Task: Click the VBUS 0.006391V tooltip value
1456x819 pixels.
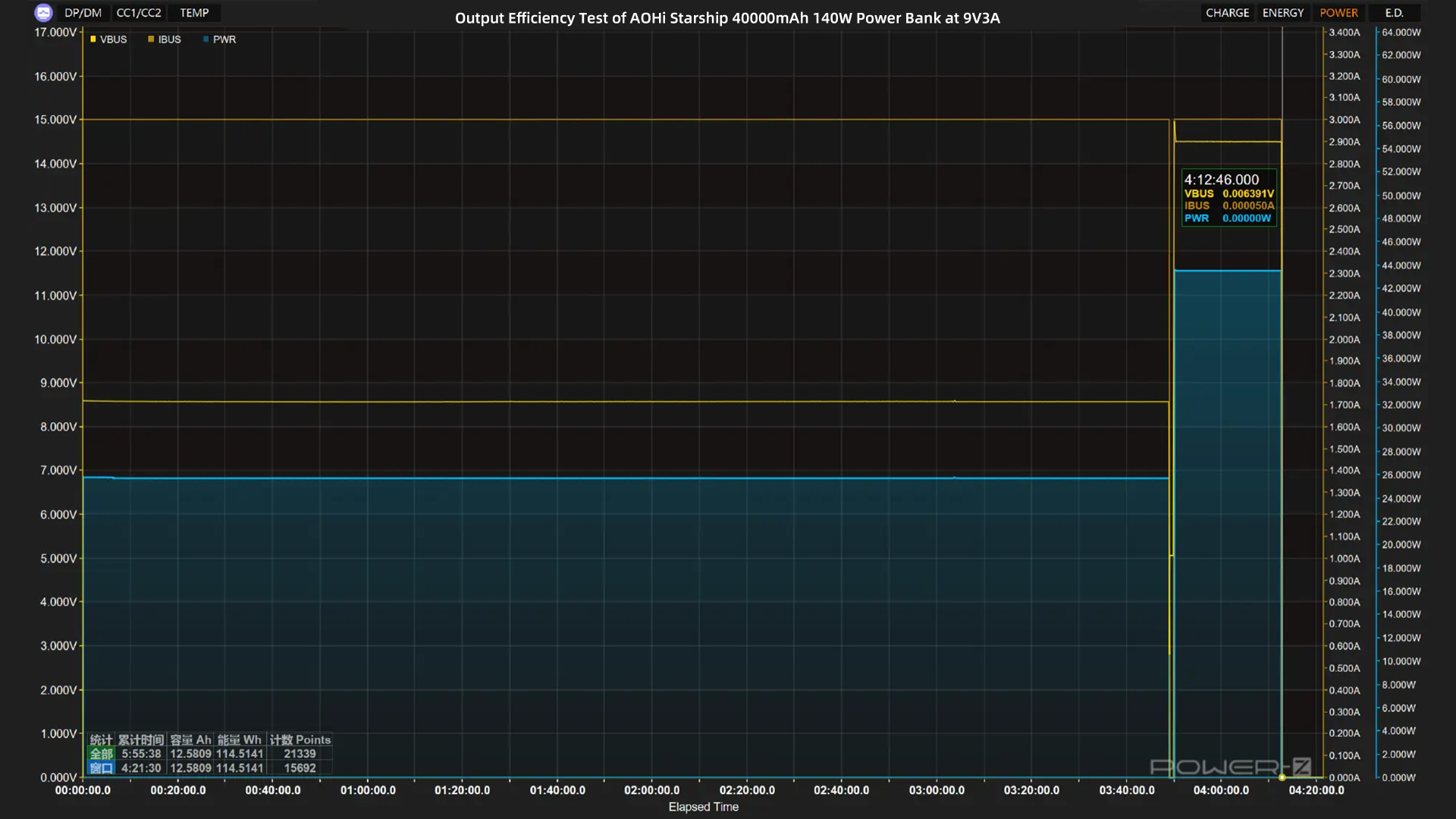Action: (1229, 194)
